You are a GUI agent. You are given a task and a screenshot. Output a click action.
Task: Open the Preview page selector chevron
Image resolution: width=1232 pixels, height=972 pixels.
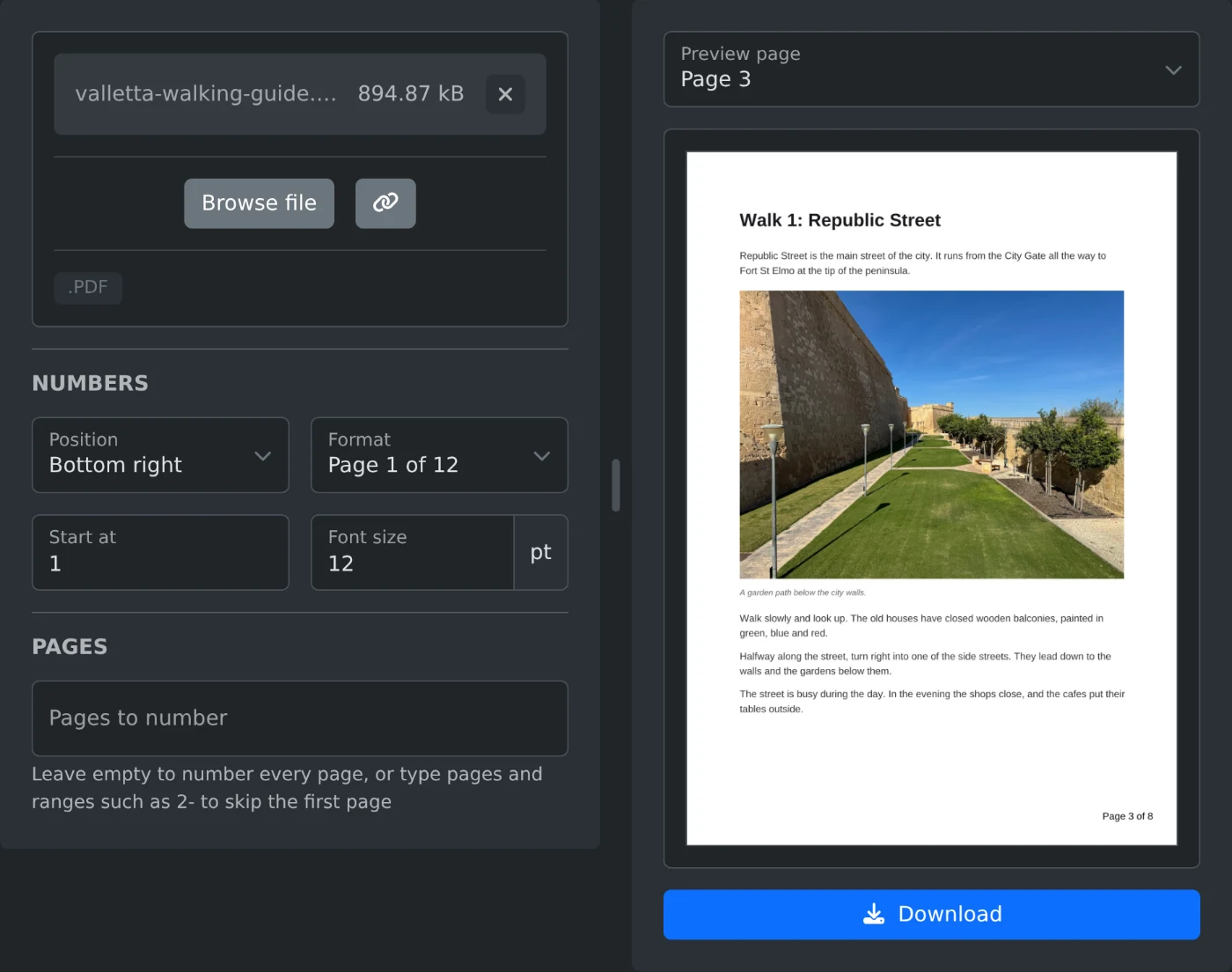click(1173, 70)
